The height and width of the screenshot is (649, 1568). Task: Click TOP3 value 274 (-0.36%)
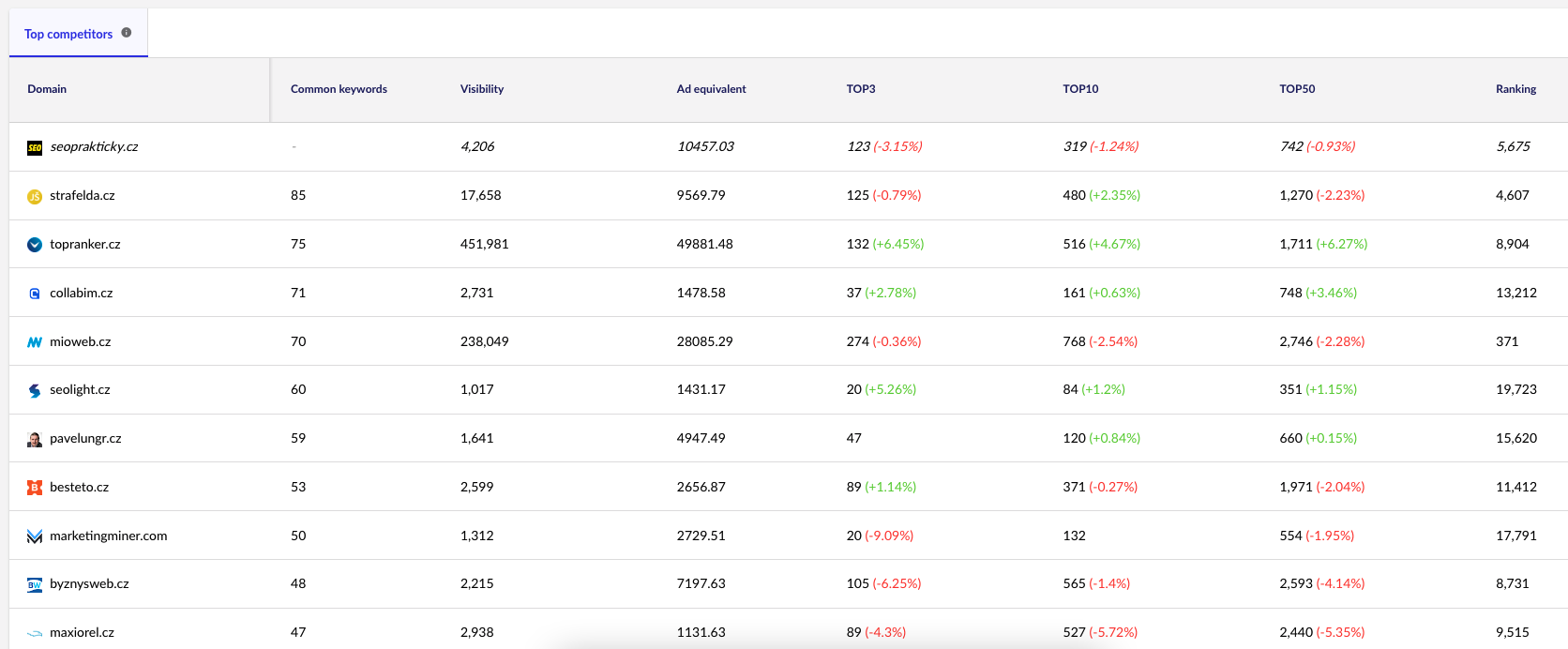(884, 341)
